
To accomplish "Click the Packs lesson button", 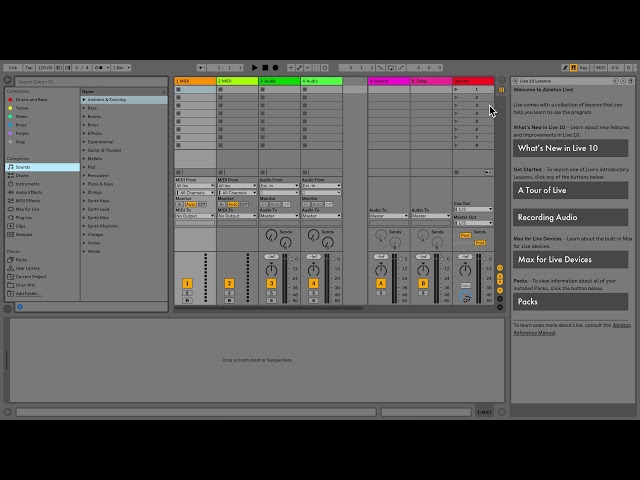I will (x=570, y=302).
